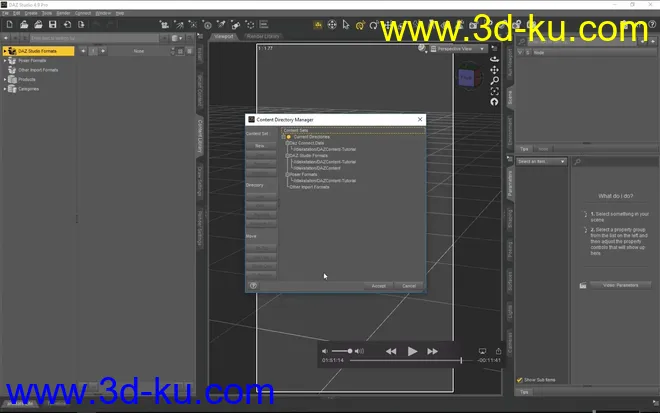
Task: Click the viewport pan camera icon
Action: [493, 69]
